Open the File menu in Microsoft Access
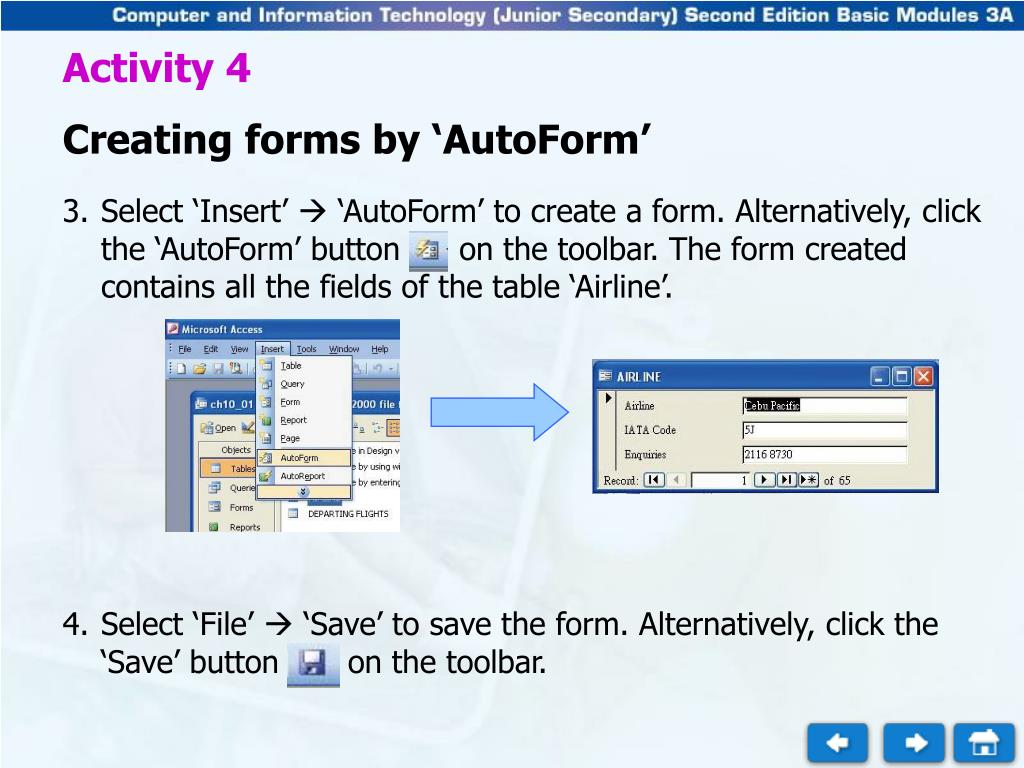 coord(185,349)
